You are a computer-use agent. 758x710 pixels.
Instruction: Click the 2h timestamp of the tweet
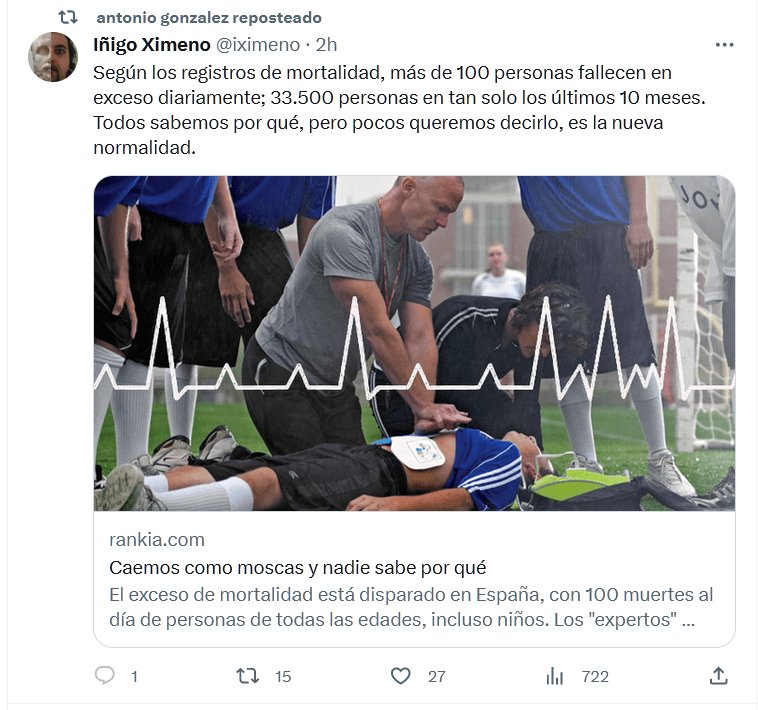tap(326, 45)
